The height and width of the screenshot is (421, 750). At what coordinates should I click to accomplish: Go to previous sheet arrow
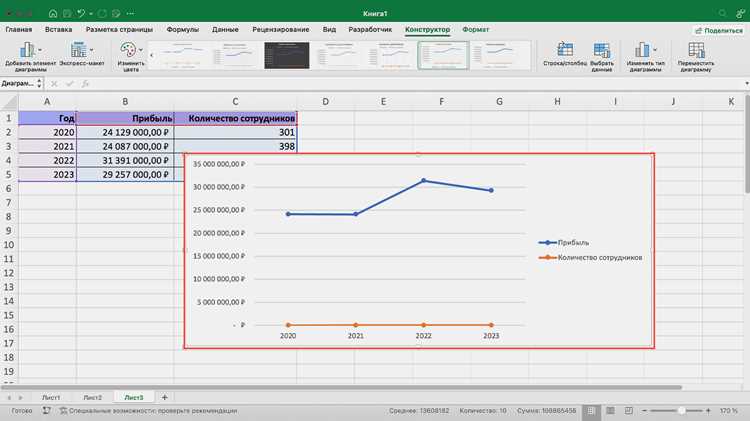9,398
